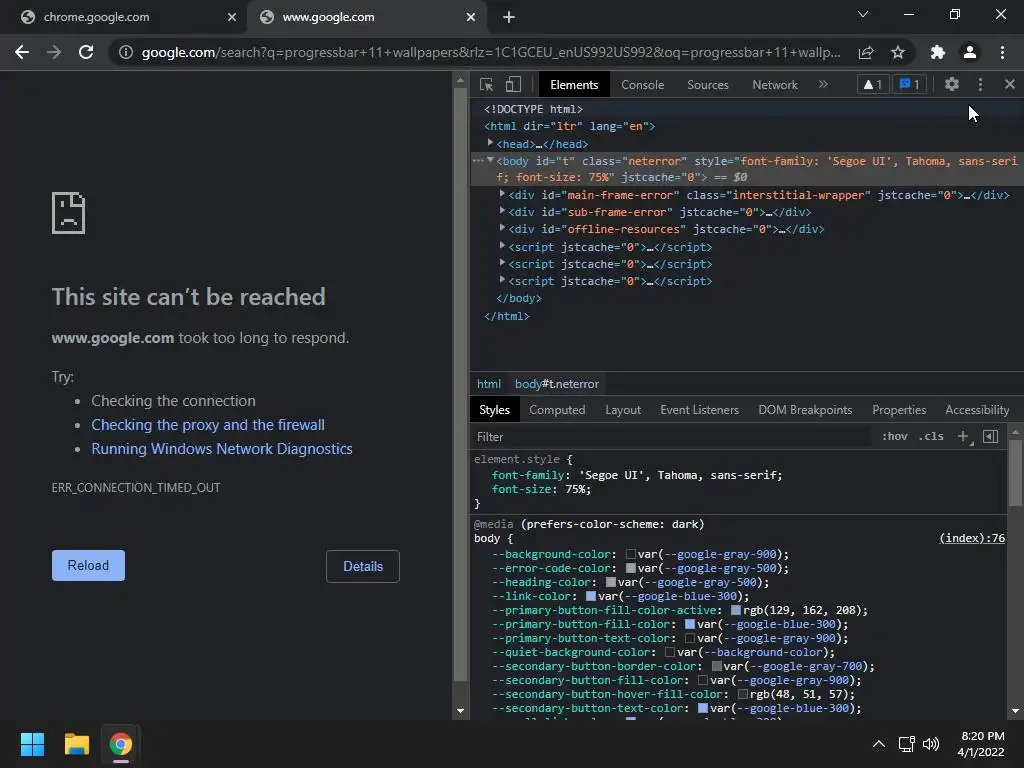Expand the main-frame-error div

click(502, 193)
